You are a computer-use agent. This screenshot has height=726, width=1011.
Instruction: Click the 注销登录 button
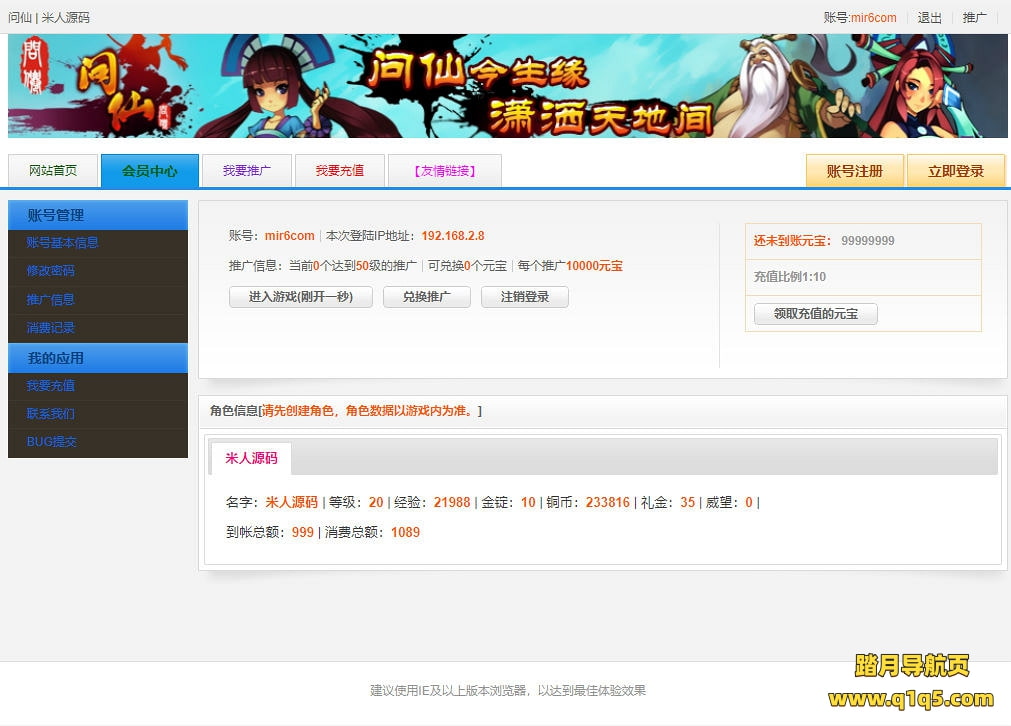click(524, 297)
